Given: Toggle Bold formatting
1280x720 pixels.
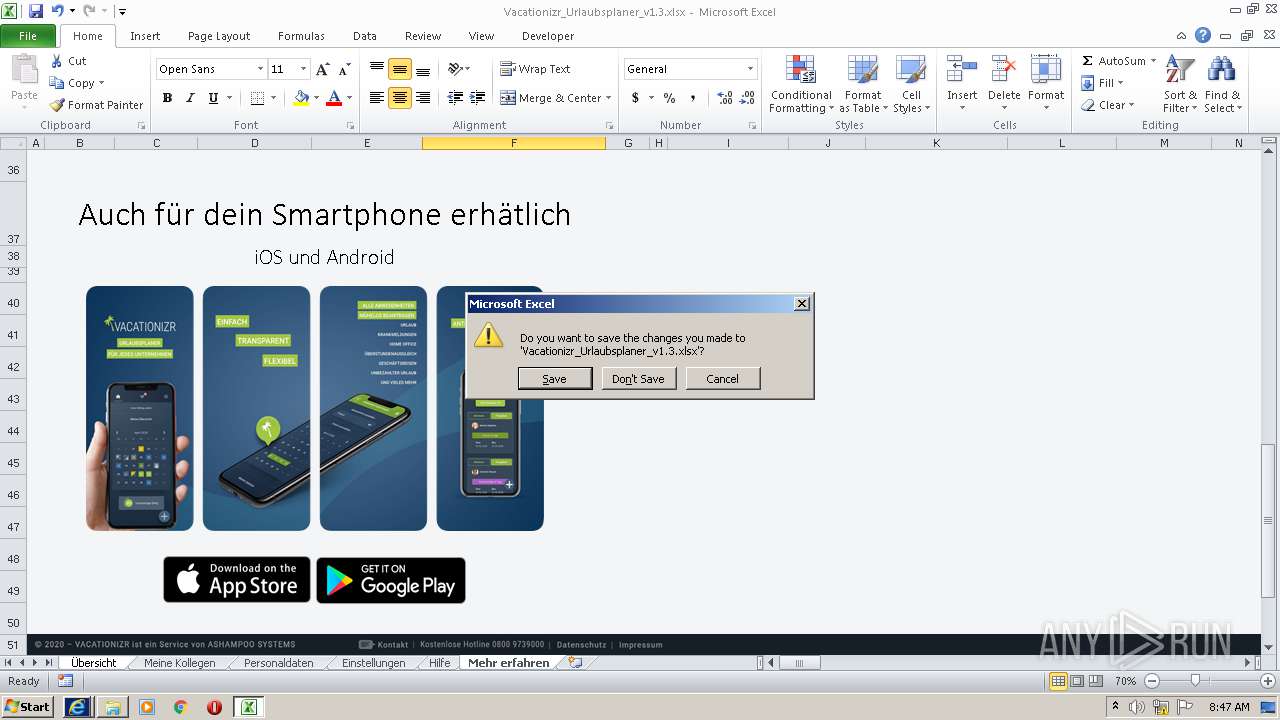Looking at the screenshot, I should tap(167, 98).
